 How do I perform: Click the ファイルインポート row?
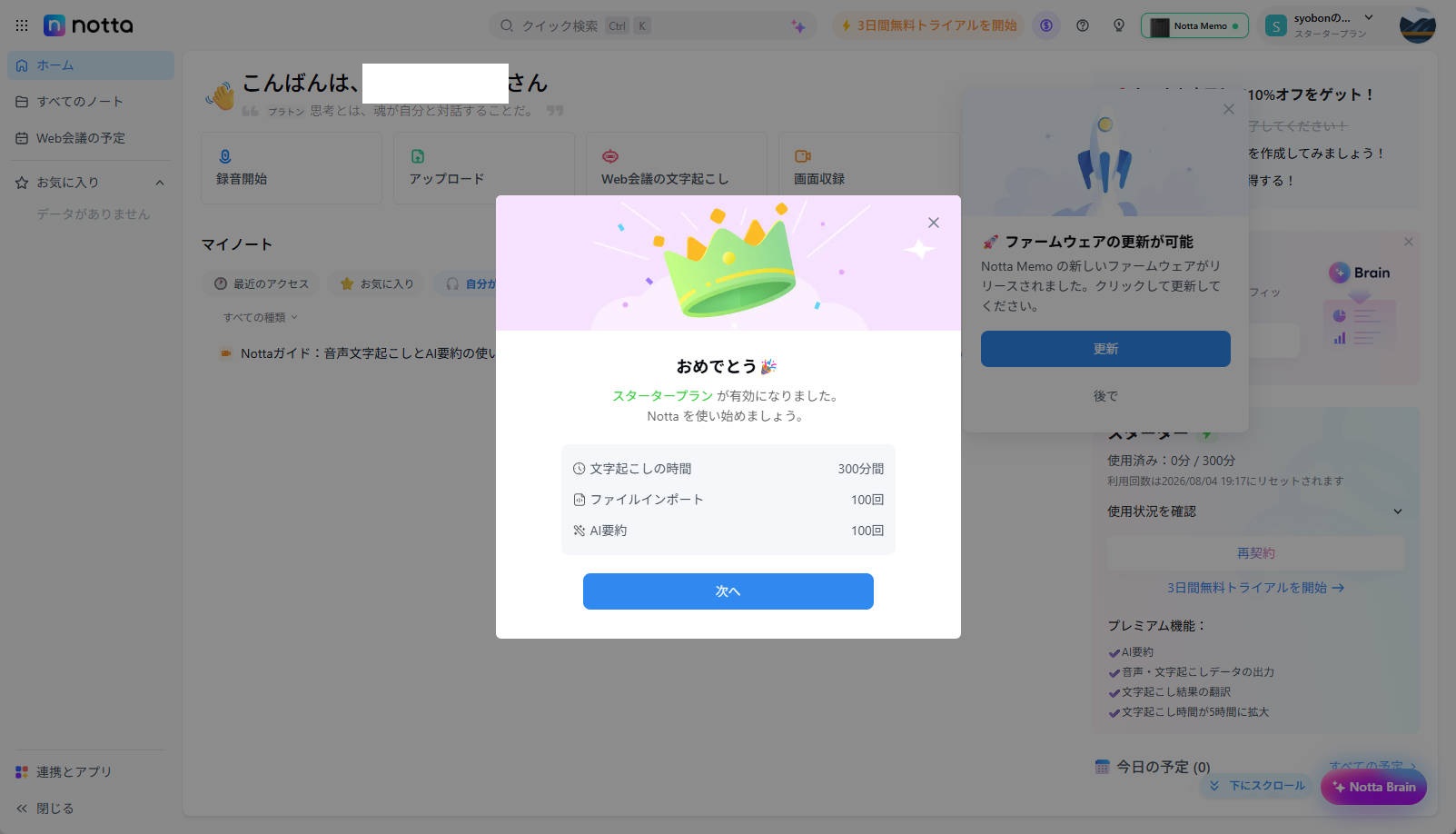pyautogui.click(x=728, y=500)
